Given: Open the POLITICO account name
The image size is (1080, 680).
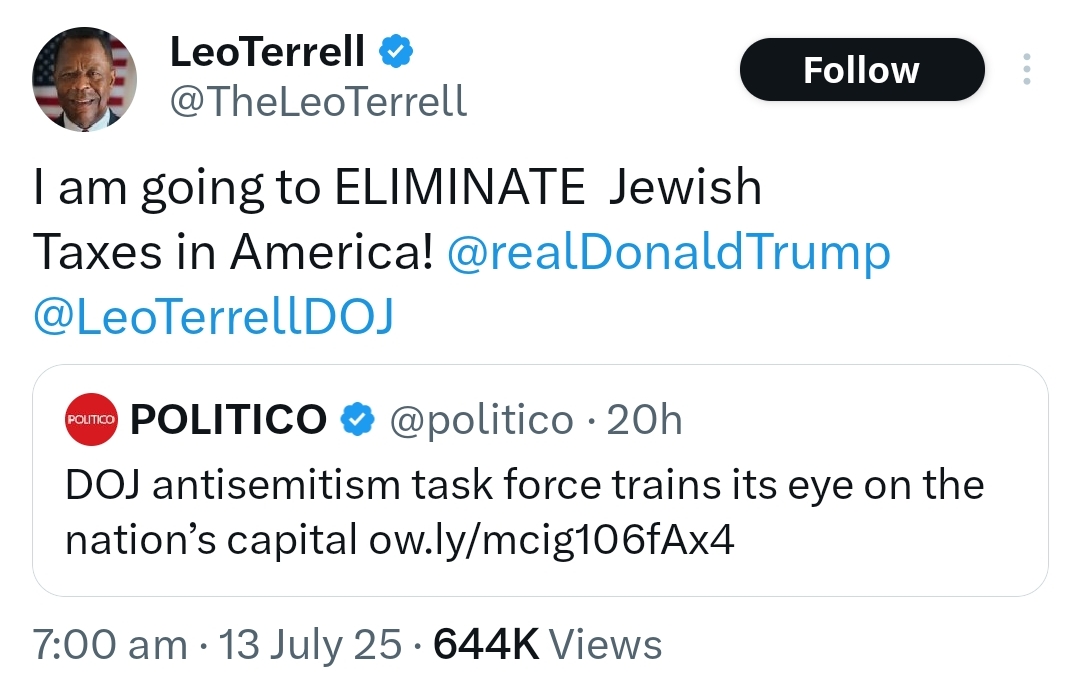Looking at the screenshot, I should (228, 420).
